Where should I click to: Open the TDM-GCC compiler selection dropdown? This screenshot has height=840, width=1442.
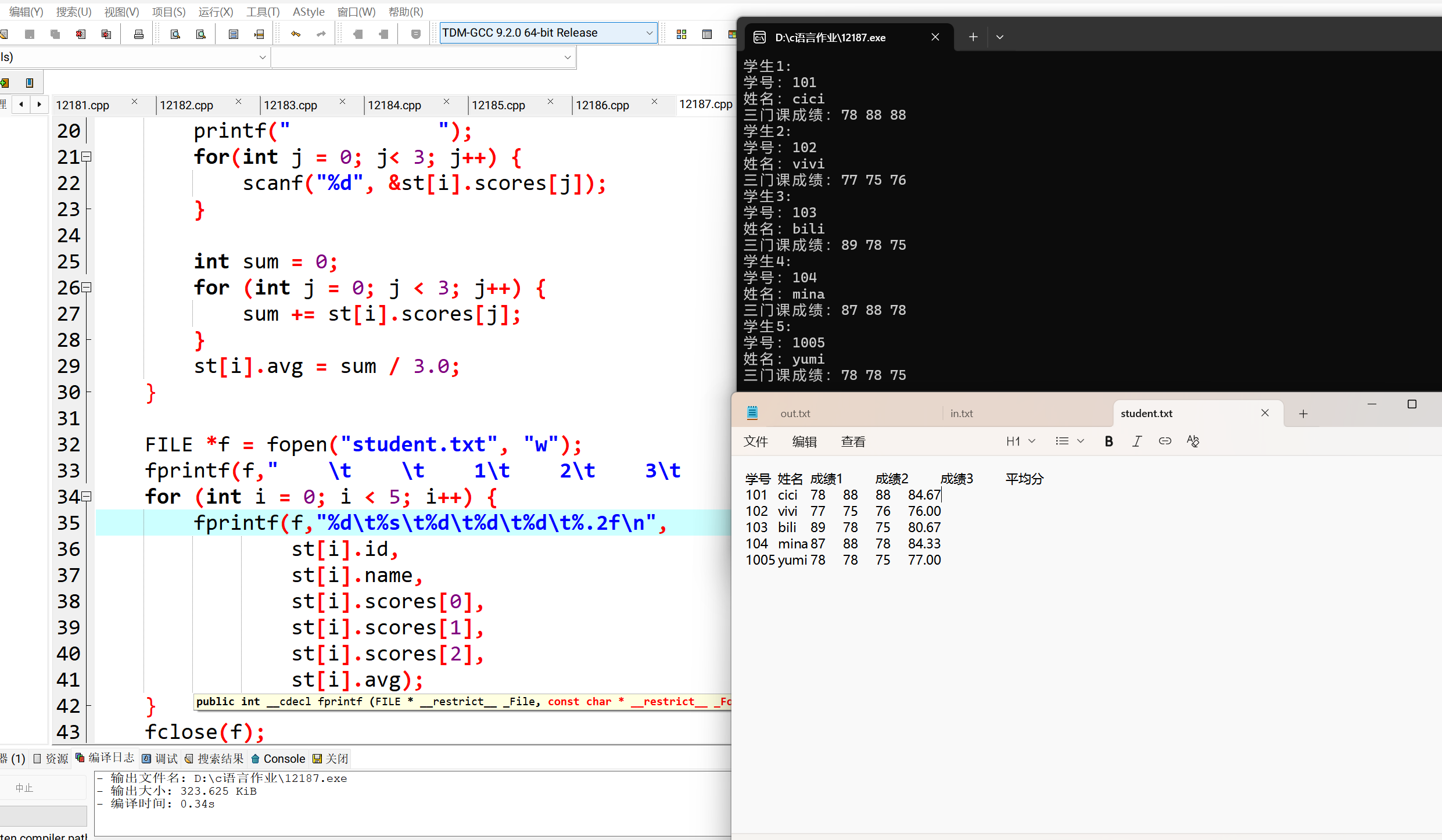[649, 33]
